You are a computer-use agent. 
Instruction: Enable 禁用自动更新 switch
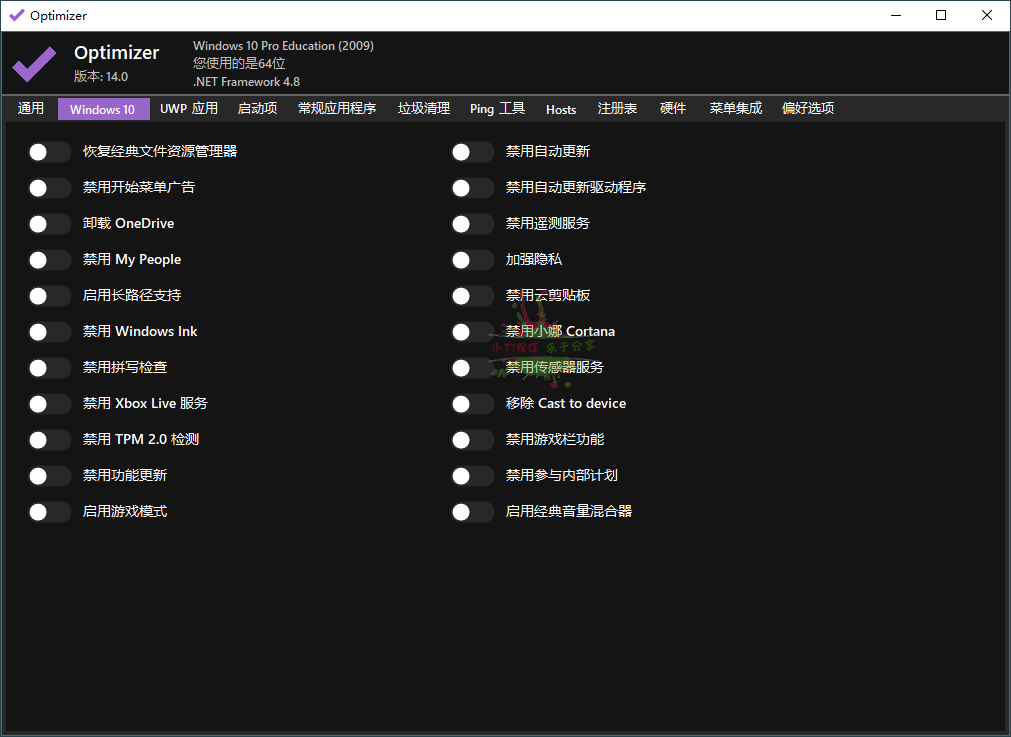pyautogui.click(x=472, y=151)
